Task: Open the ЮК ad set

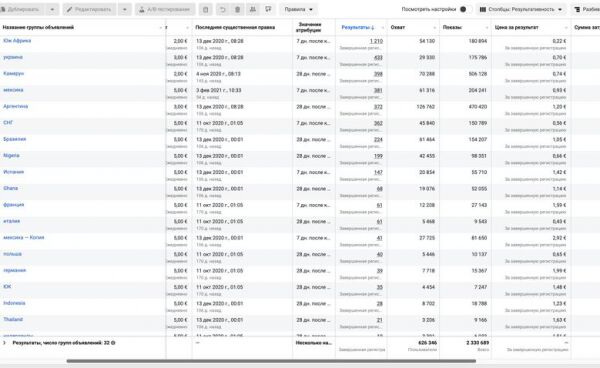Action: (x=7, y=287)
